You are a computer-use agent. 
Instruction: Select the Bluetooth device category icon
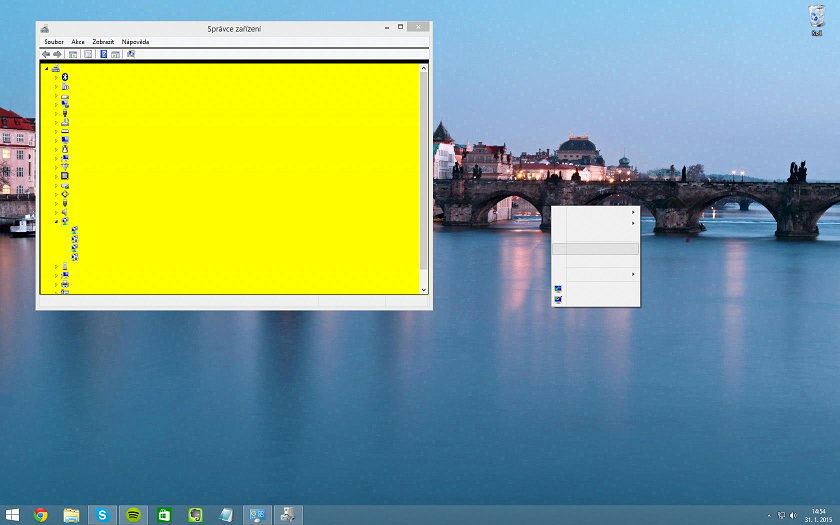(x=65, y=77)
